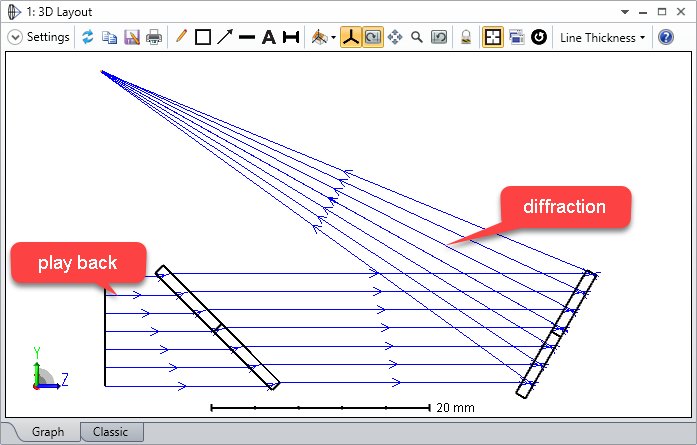Copy the layout to clipboard icon
This screenshot has height=445, width=697.
(109, 37)
